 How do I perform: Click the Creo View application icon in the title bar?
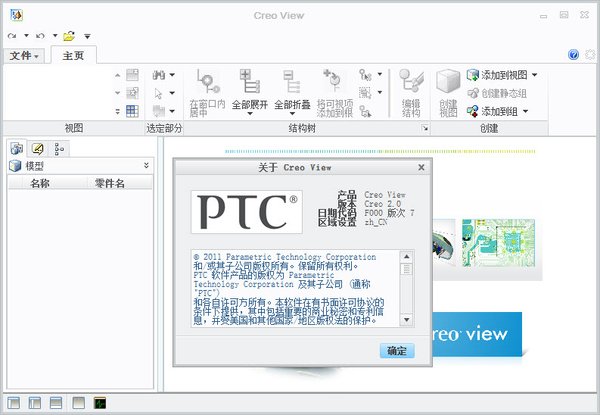(x=16, y=15)
